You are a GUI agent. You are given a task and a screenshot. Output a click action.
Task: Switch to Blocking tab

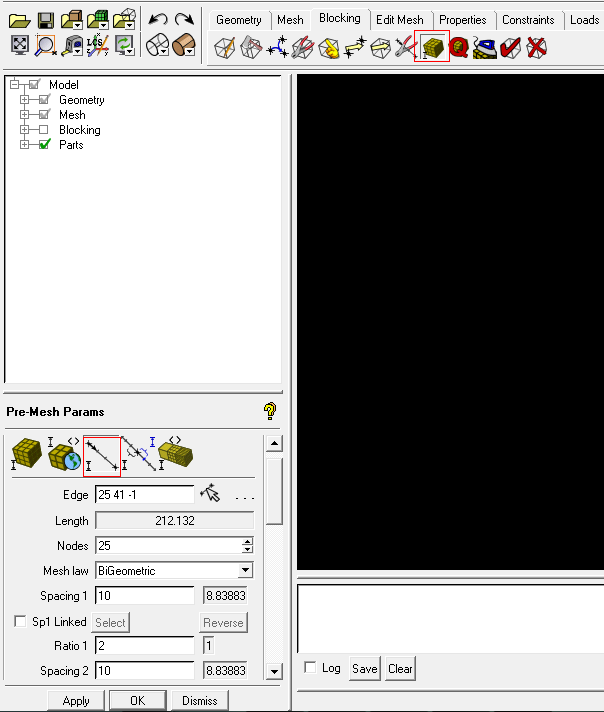340,18
